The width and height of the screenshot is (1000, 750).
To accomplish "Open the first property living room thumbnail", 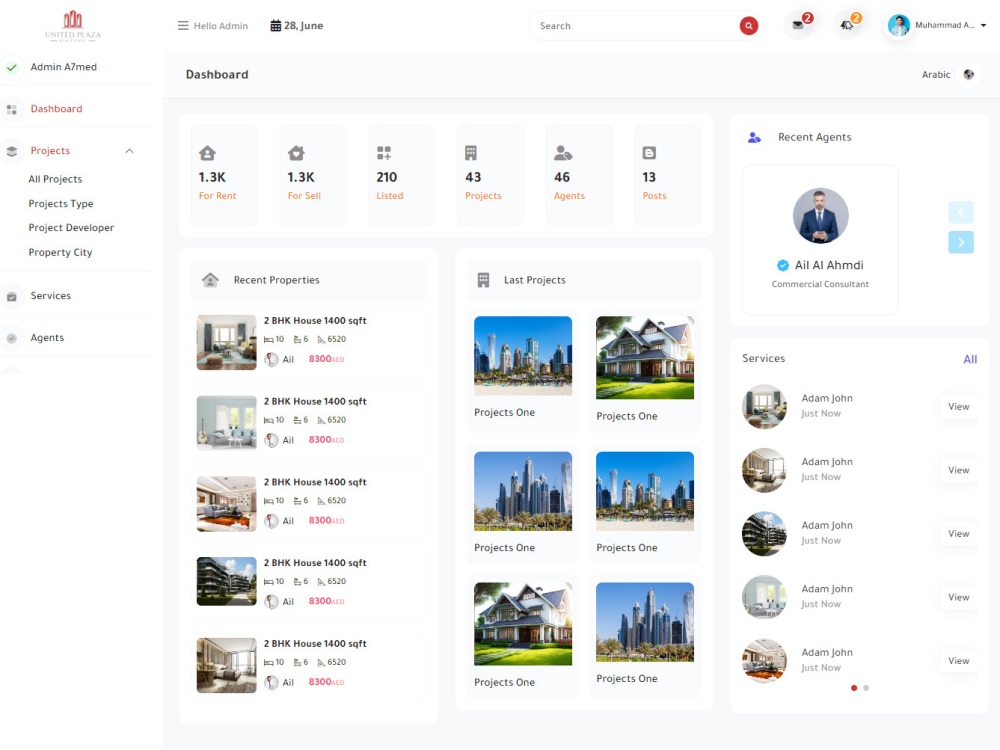I will click(226, 342).
